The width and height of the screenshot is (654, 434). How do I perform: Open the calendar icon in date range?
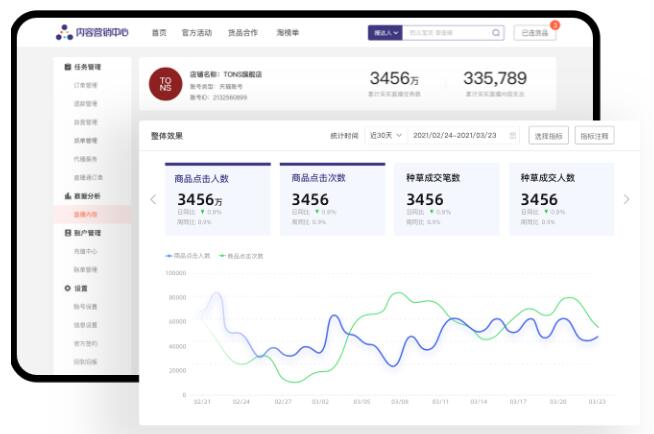[x=513, y=135]
